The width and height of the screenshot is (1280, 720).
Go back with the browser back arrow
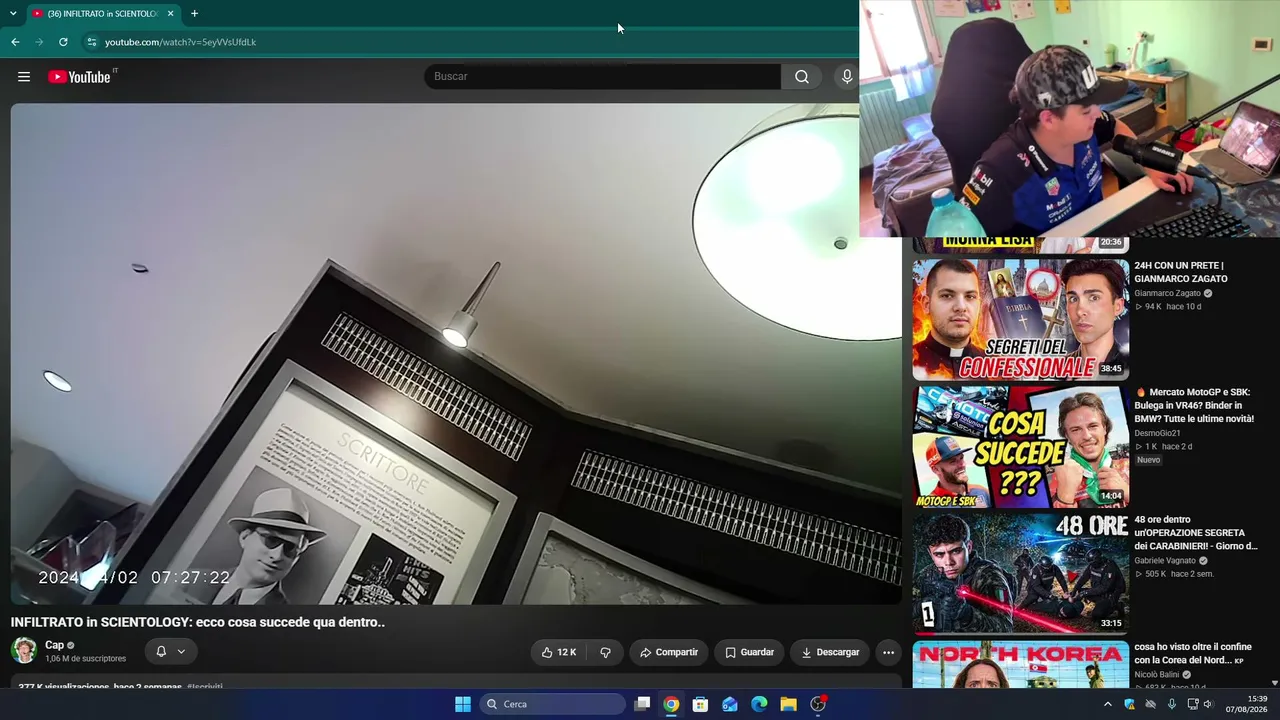tap(15, 42)
